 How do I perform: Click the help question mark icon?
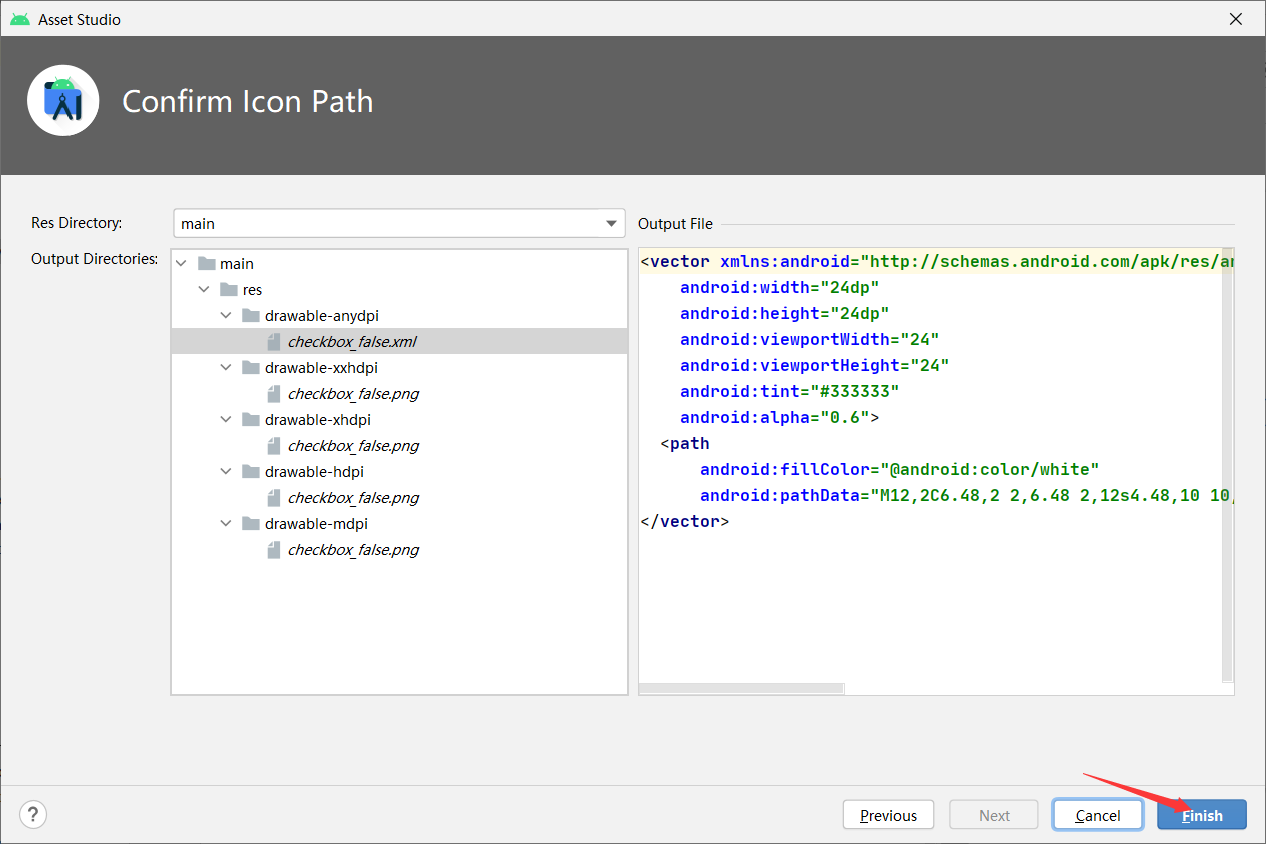pos(33,814)
